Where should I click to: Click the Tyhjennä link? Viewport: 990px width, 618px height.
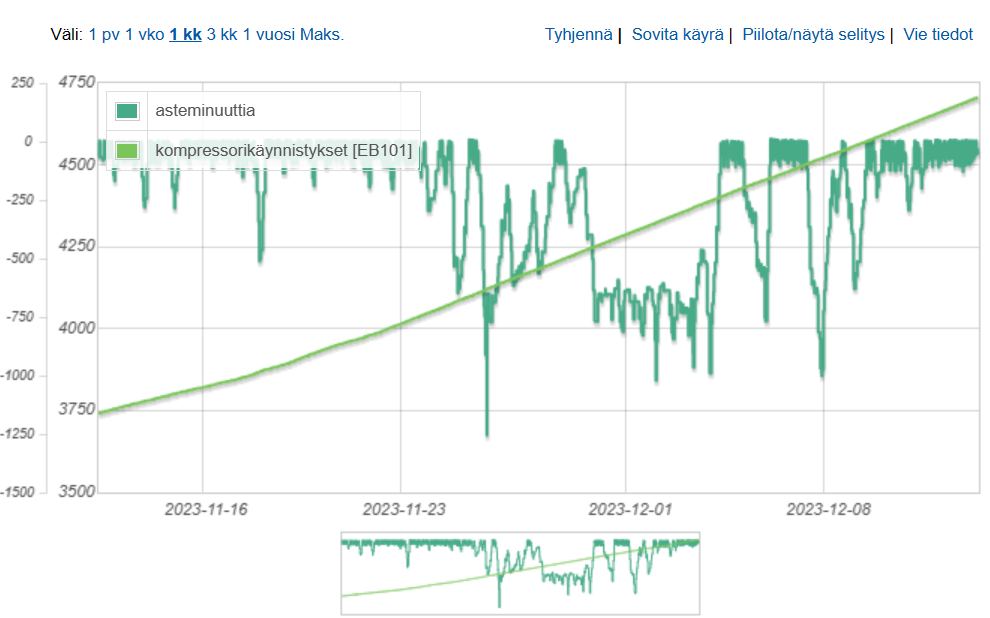[x=578, y=34]
